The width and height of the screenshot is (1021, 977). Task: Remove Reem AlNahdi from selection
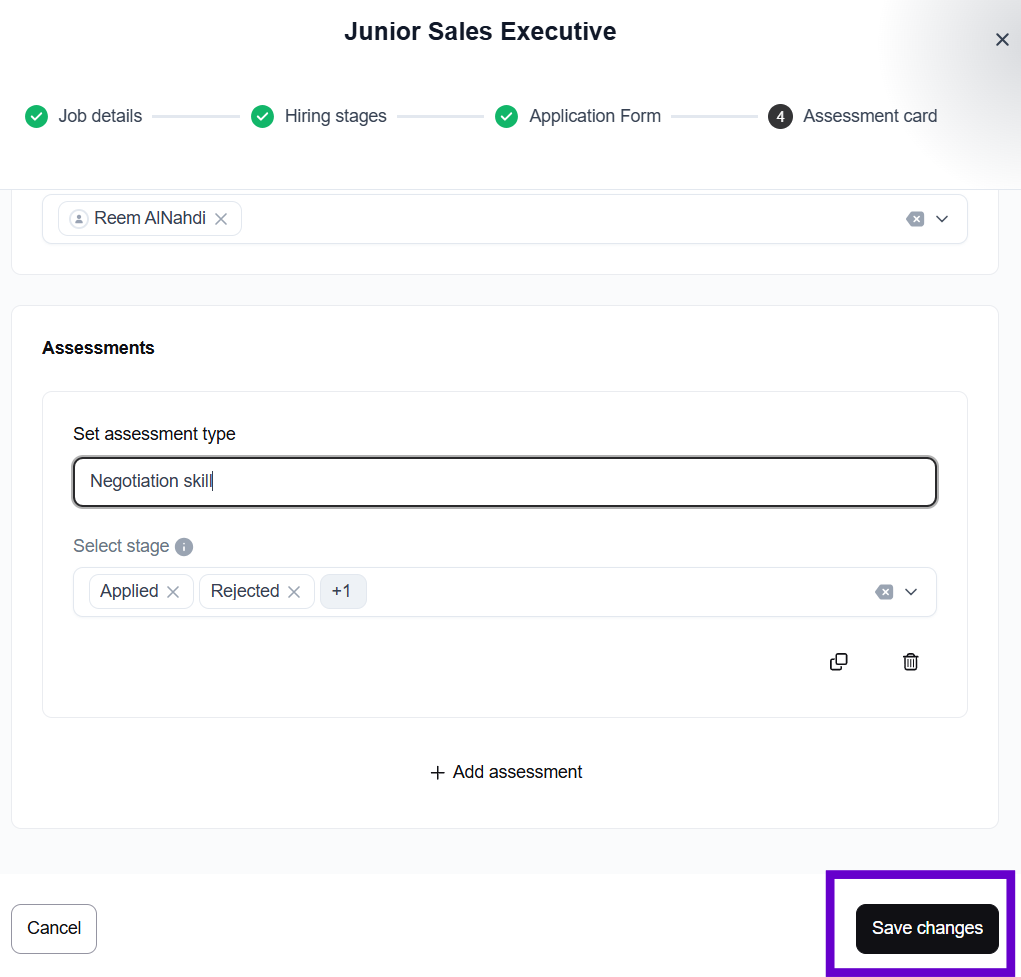click(221, 219)
